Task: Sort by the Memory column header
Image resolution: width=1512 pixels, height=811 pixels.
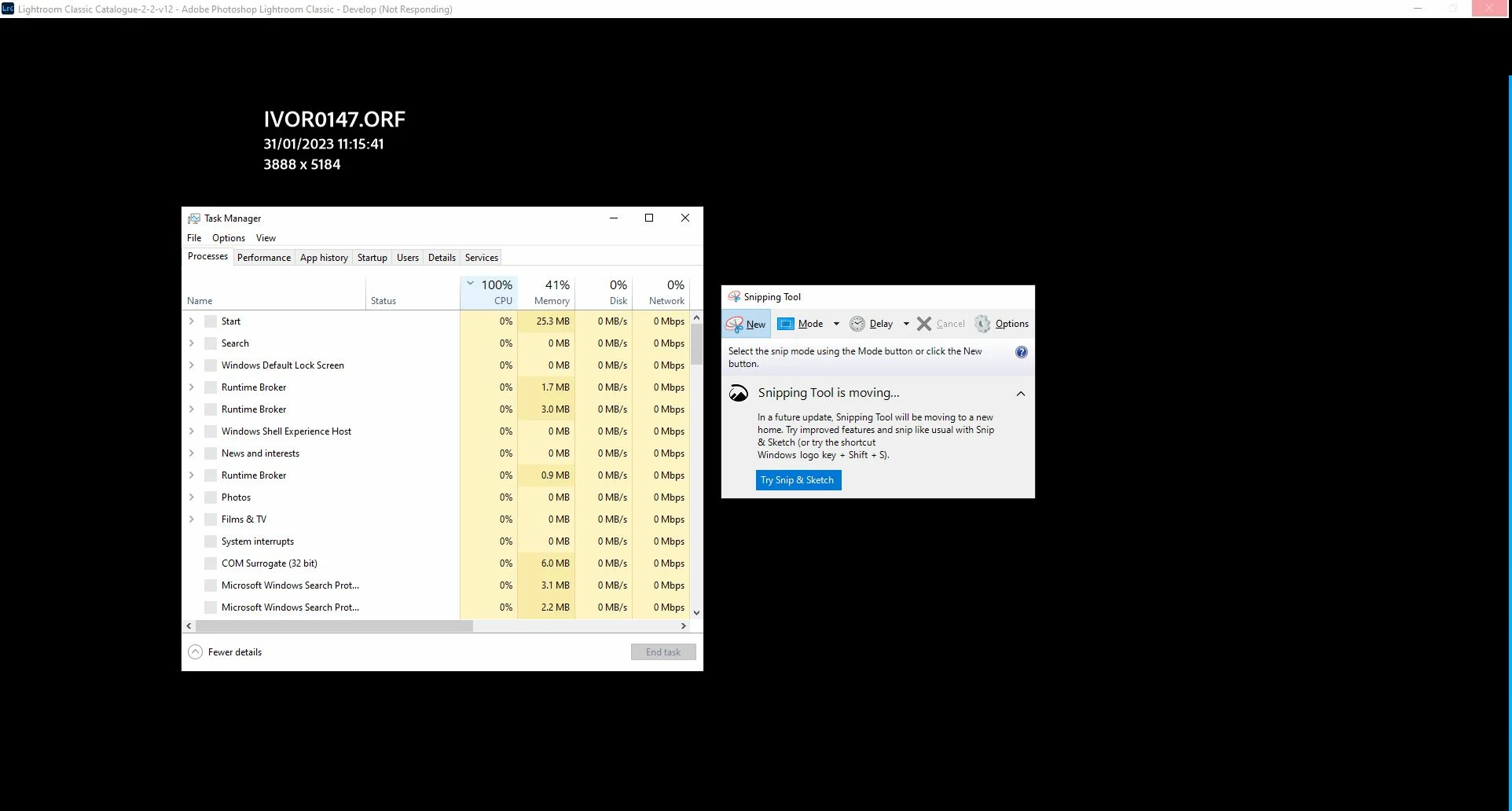Action: [546, 292]
